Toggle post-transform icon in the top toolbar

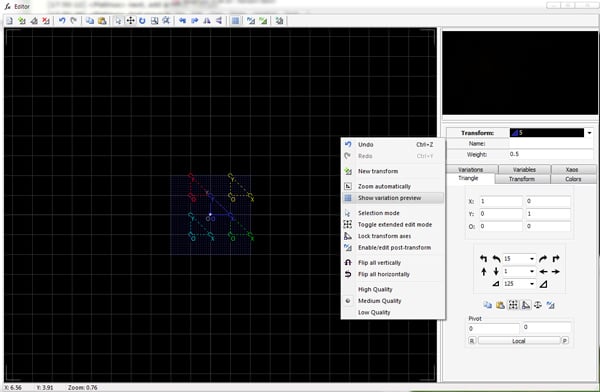(251, 21)
